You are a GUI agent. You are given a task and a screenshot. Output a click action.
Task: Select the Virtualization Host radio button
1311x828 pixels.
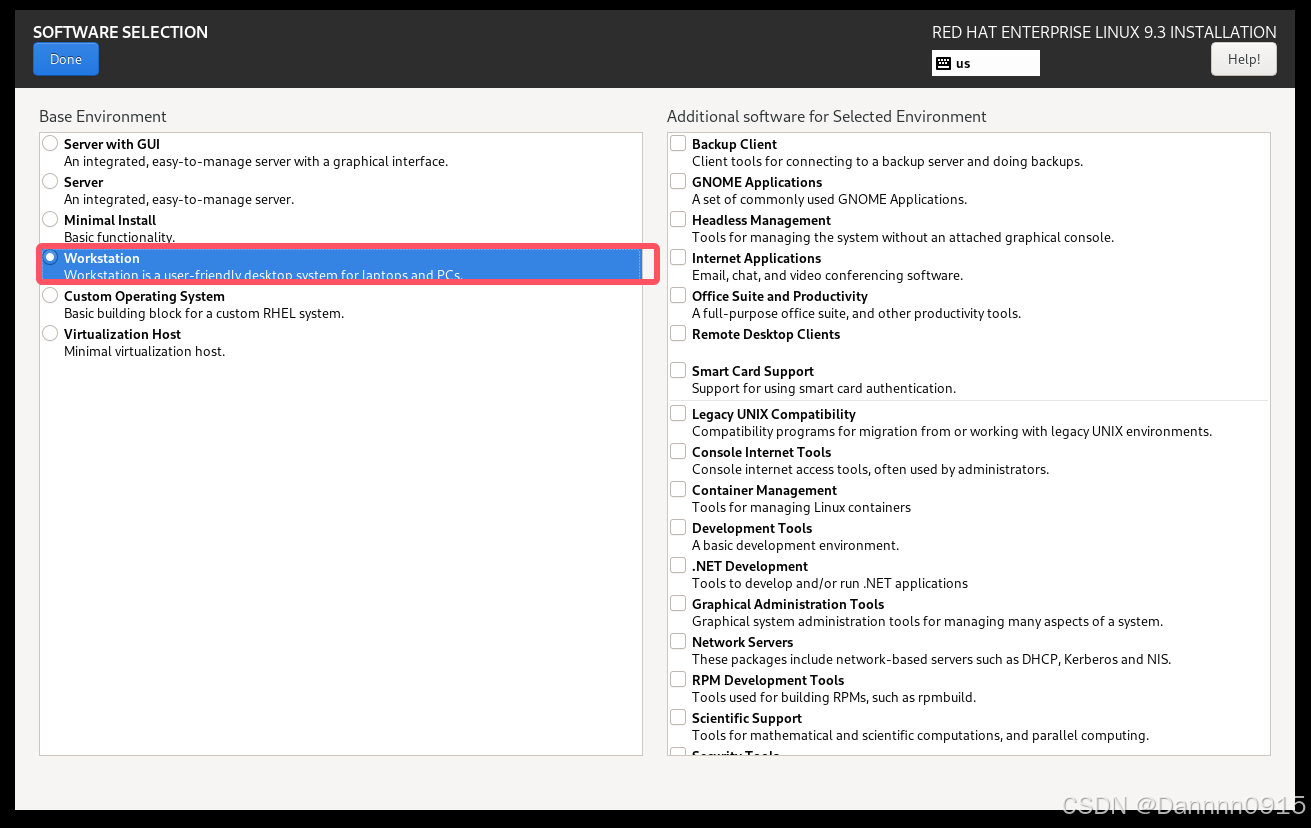click(x=50, y=334)
